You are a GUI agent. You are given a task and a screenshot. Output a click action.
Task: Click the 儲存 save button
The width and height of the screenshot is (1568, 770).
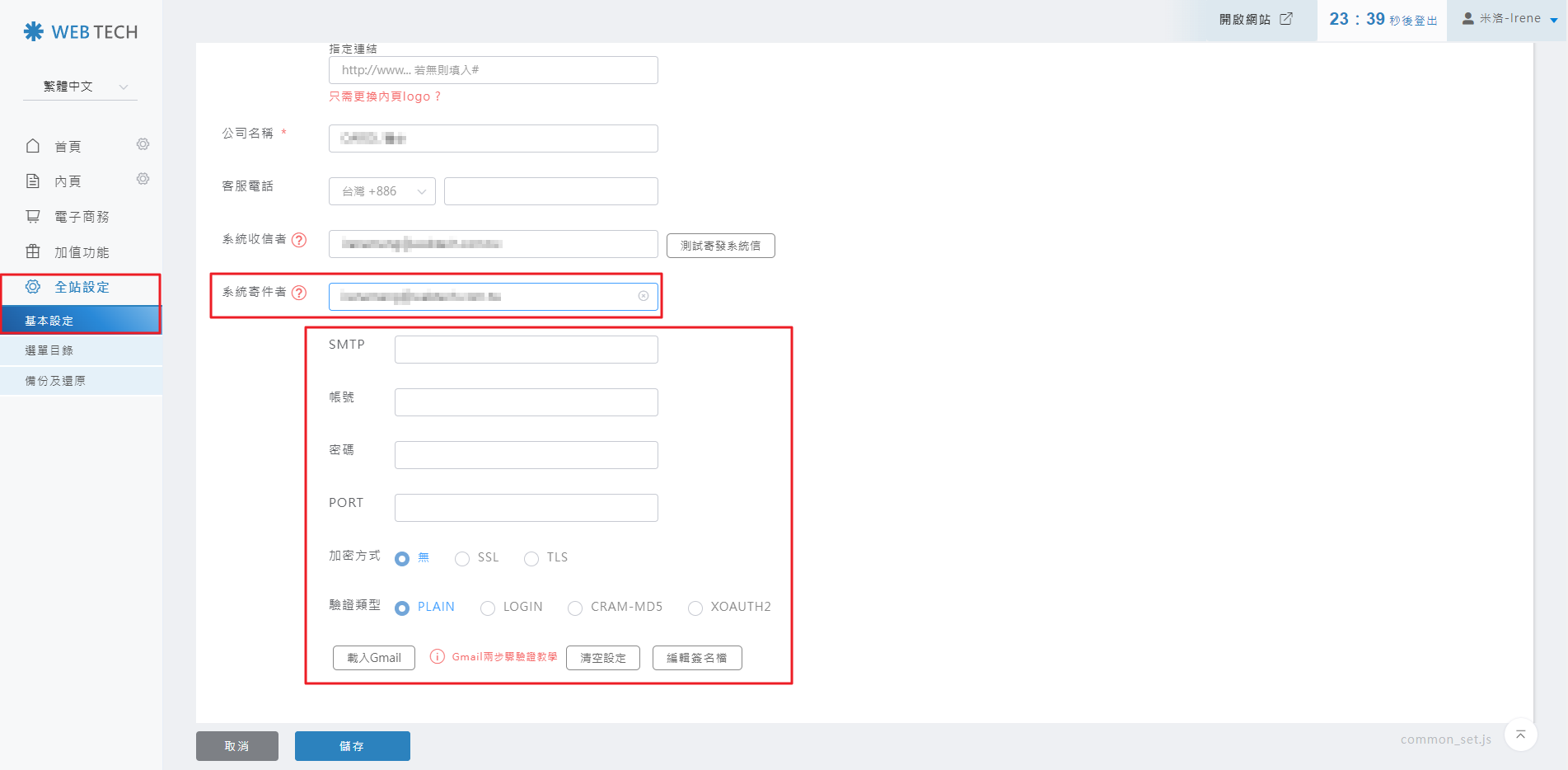point(352,746)
